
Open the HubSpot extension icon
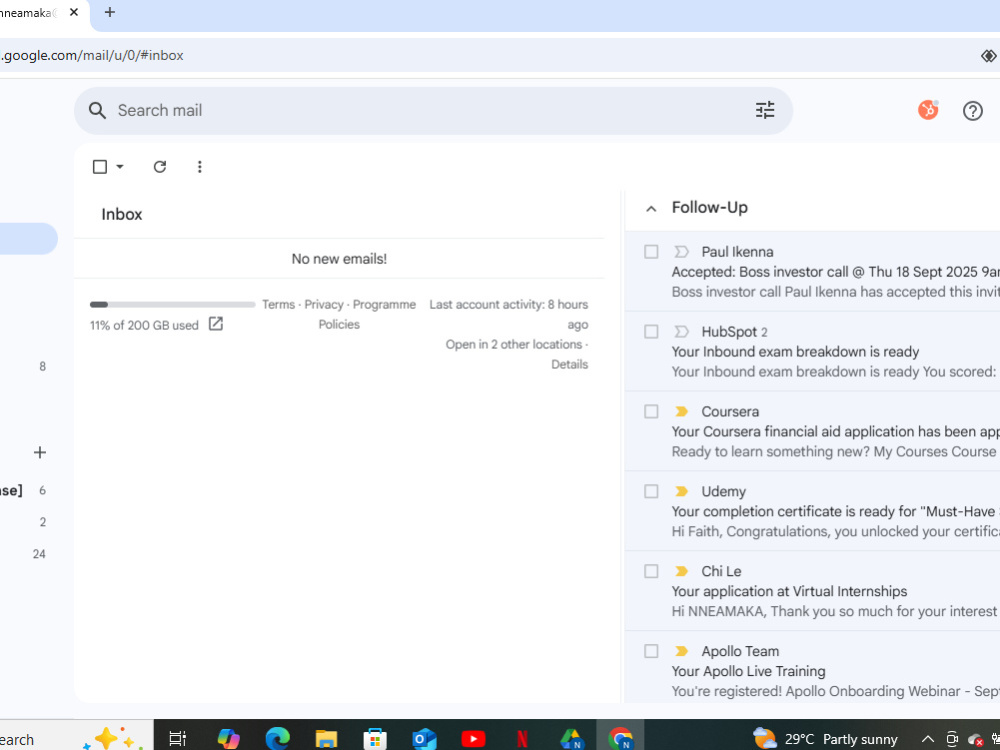coord(928,110)
